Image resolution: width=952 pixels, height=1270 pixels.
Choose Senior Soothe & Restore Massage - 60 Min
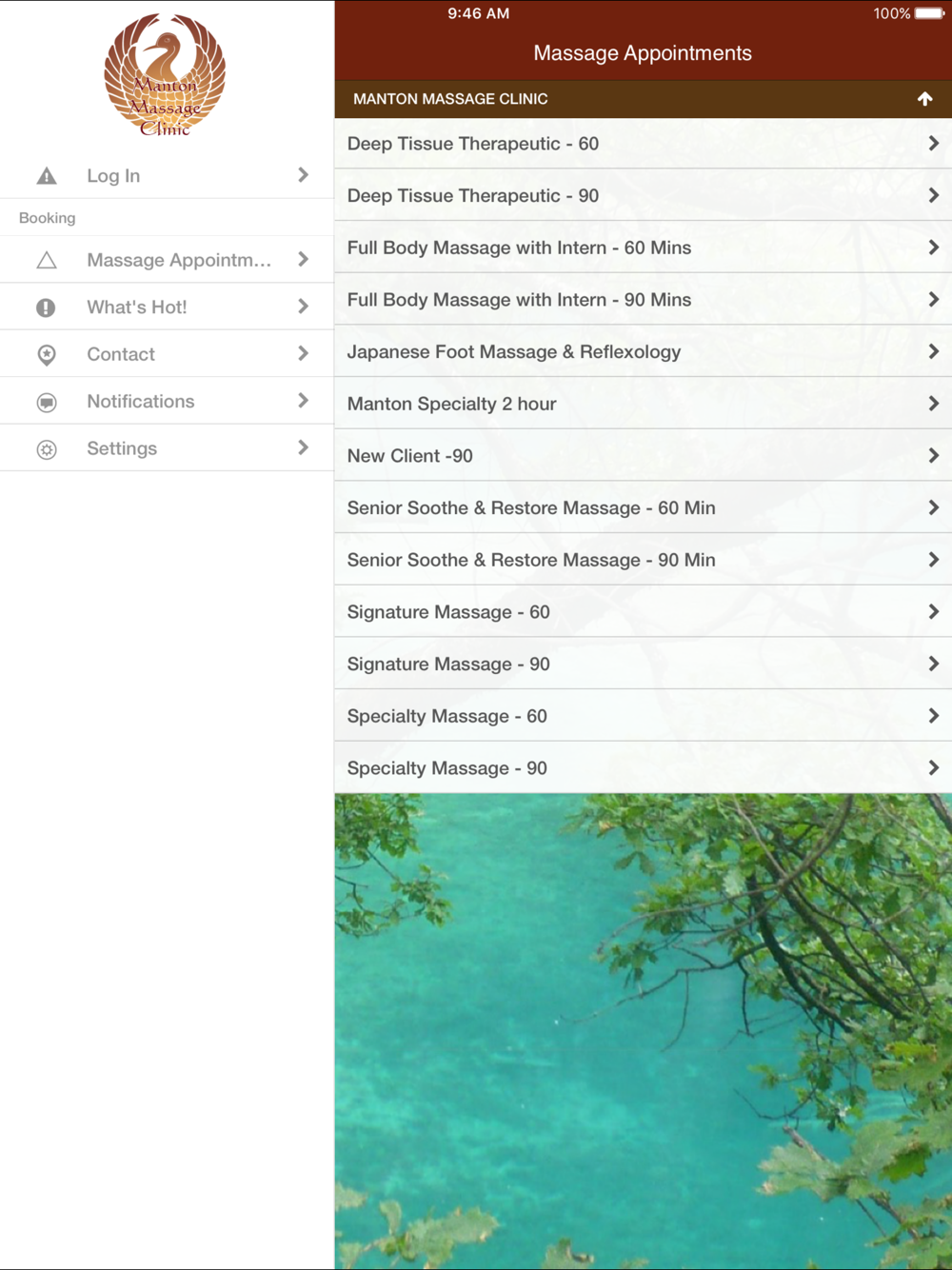pyautogui.click(x=644, y=507)
